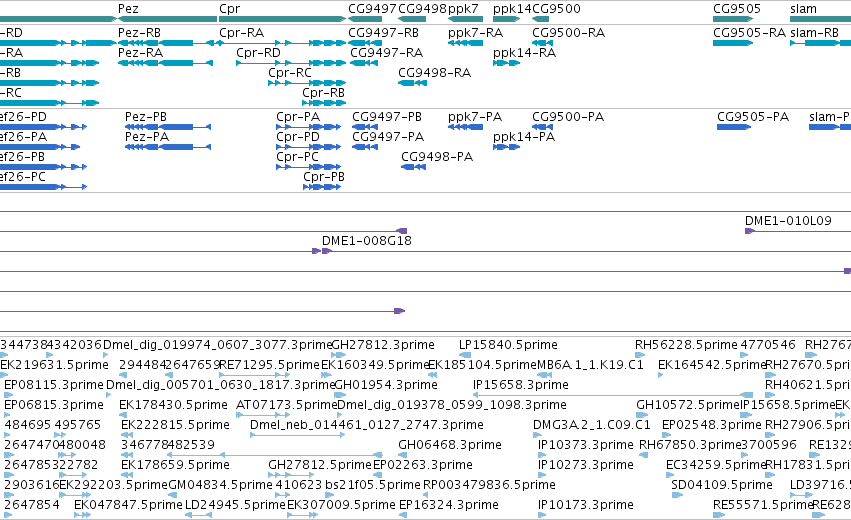Select the GH06468.3prime EST feature

point(403,455)
